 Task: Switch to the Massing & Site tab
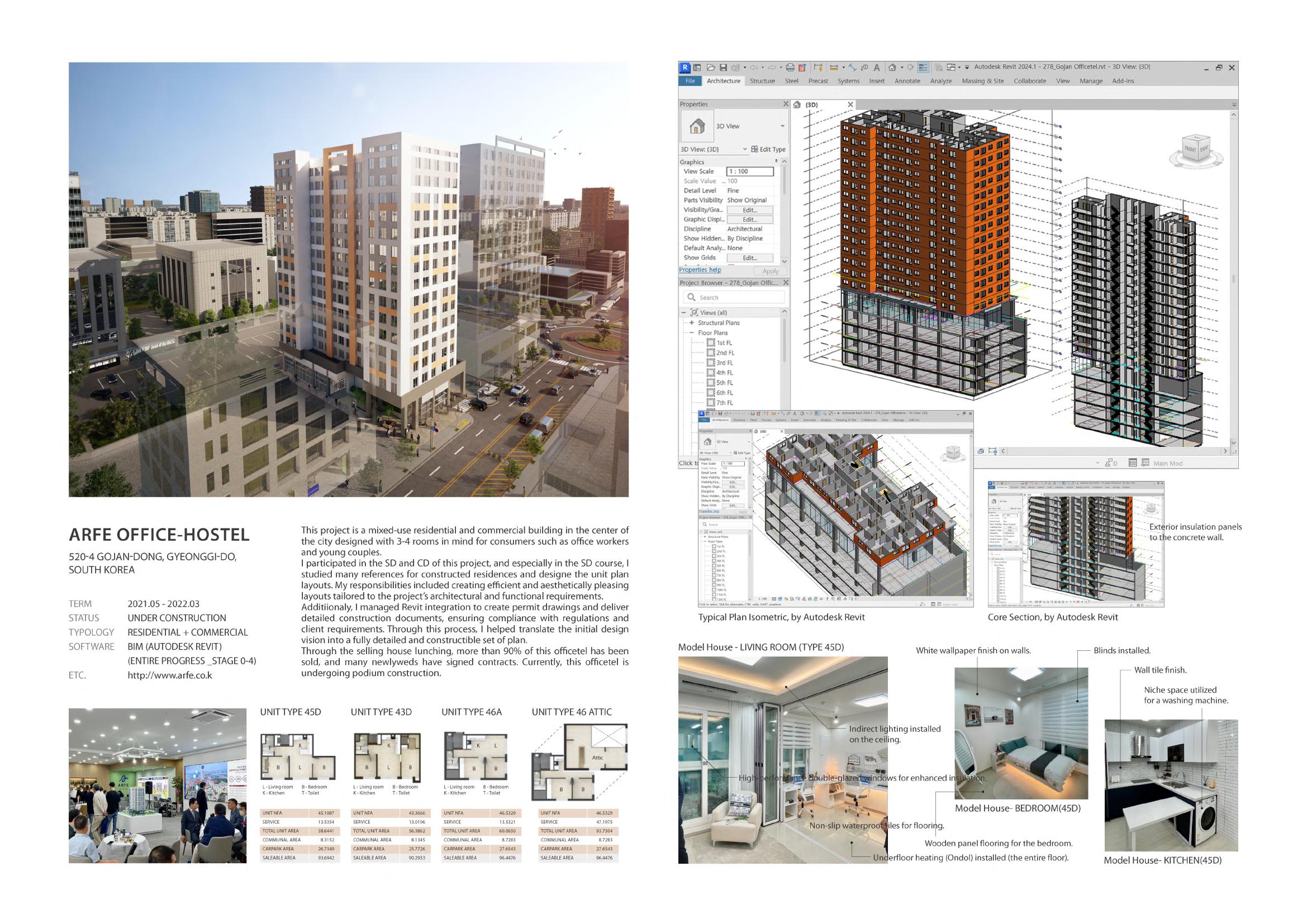(x=982, y=81)
